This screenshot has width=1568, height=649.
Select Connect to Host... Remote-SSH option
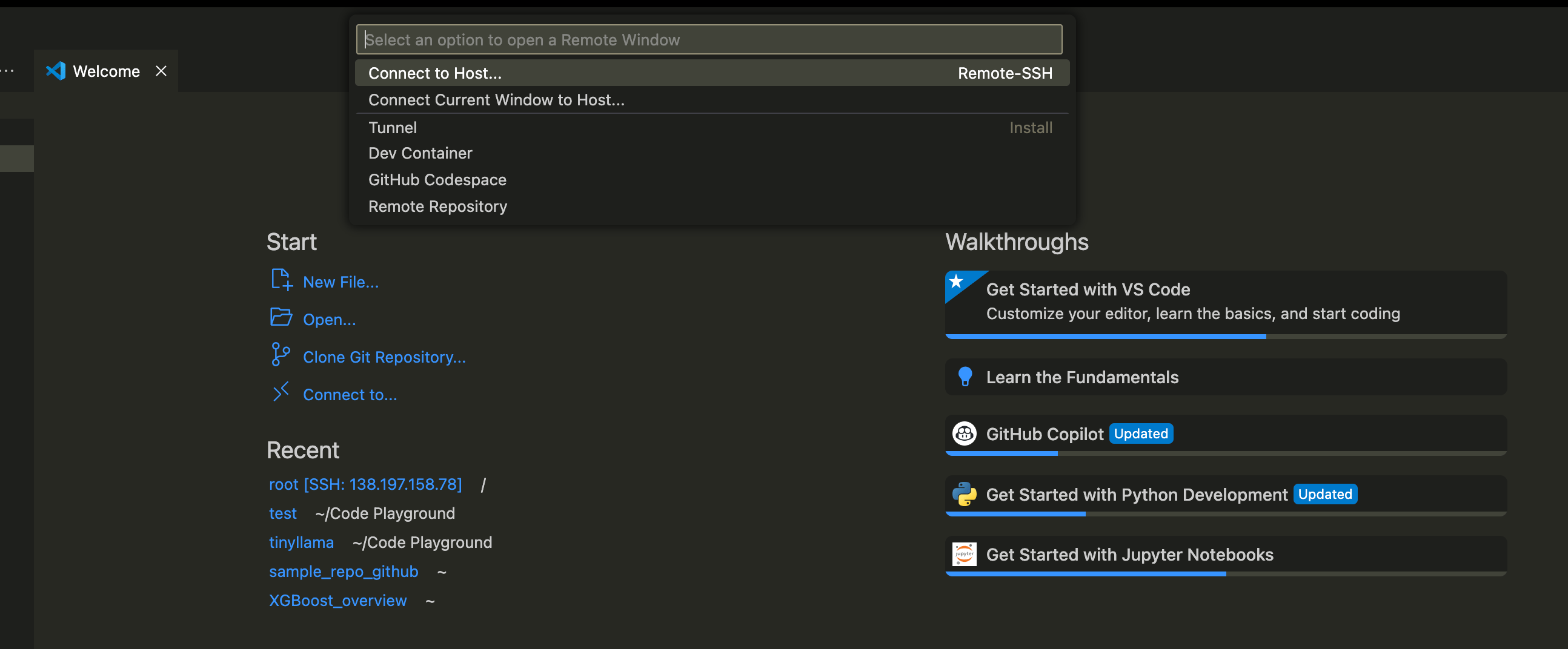(x=711, y=73)
